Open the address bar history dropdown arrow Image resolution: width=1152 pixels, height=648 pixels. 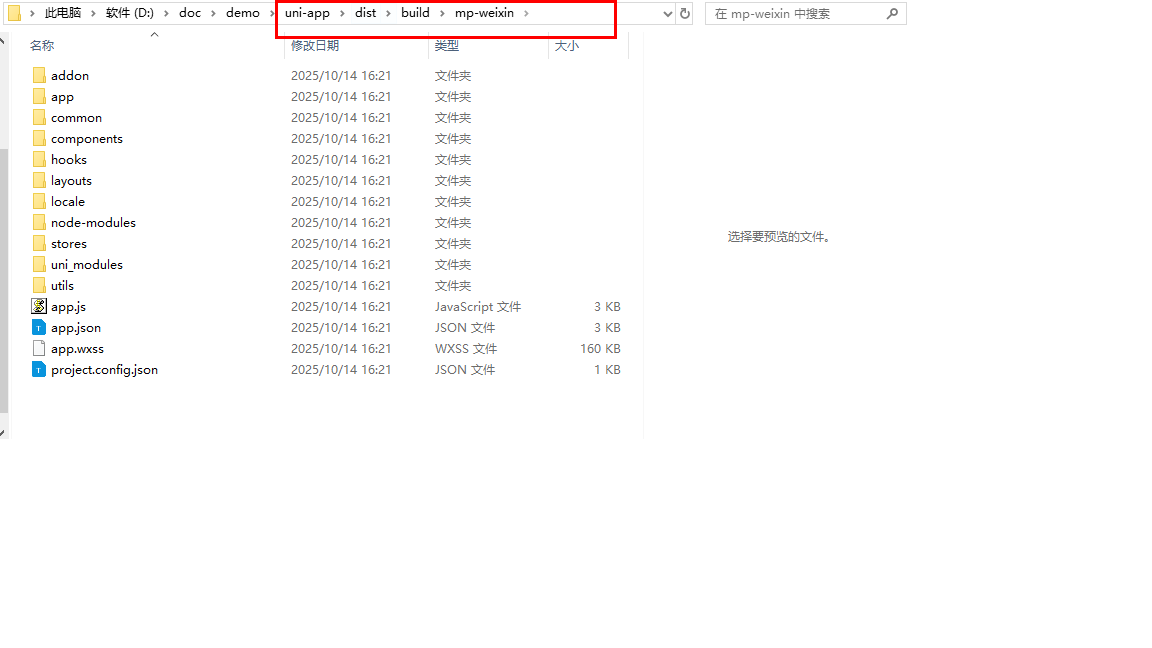[x=668, y=14]
